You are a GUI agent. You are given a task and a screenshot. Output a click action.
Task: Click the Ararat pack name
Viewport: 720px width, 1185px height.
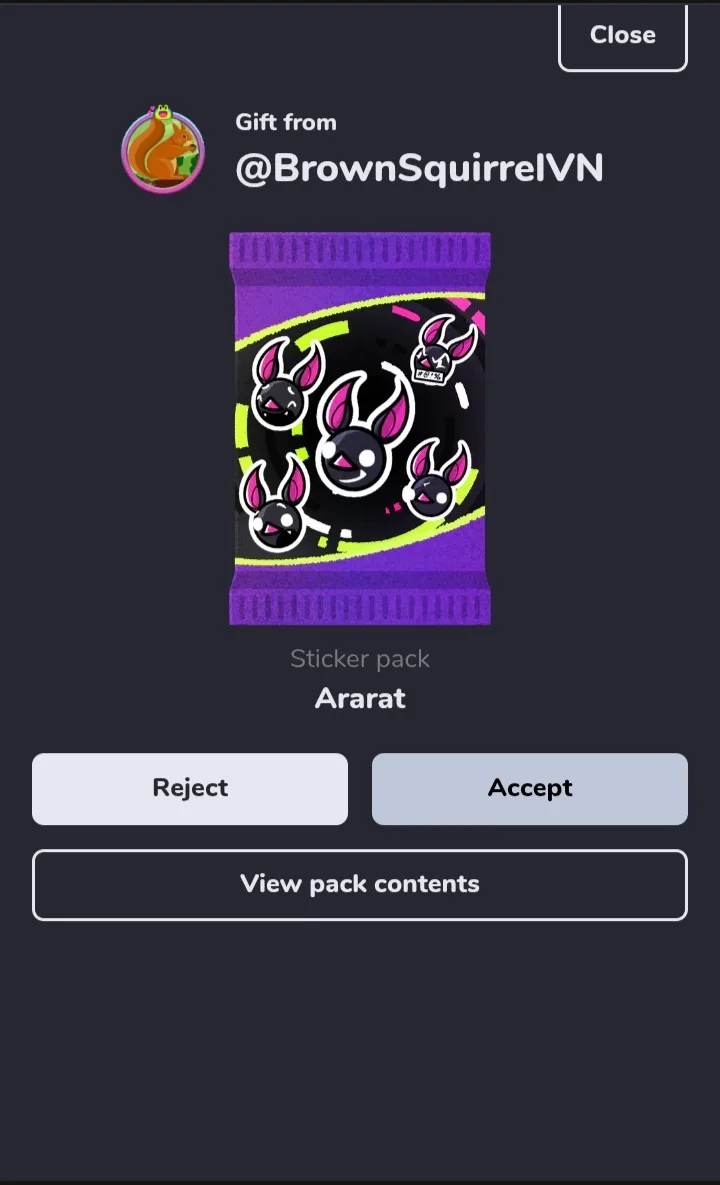[x=360, y=698]
